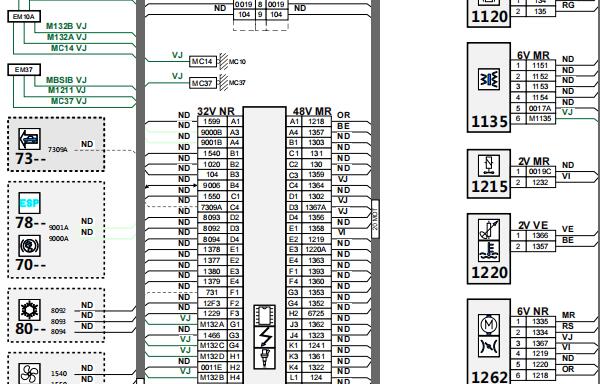Select wire cell 1367A at pin D3

317,207
